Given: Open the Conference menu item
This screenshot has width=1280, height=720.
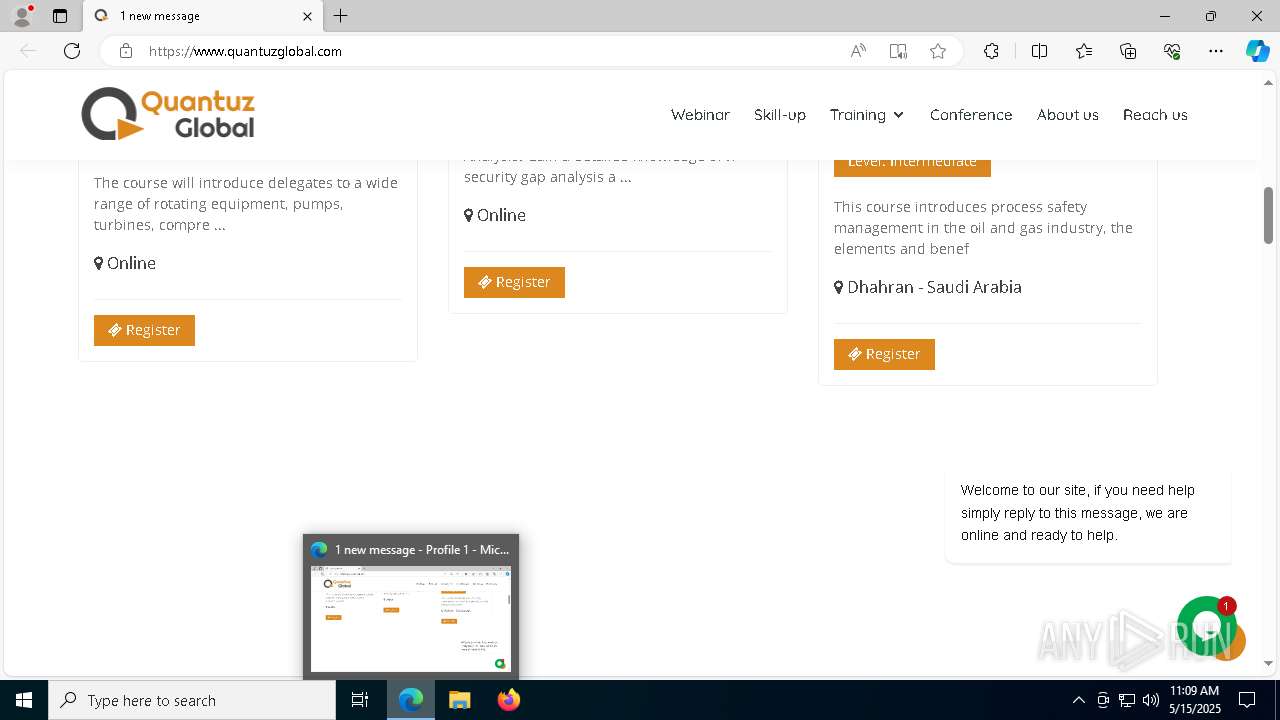Looking at the screenshot, I should coord(971,115).
